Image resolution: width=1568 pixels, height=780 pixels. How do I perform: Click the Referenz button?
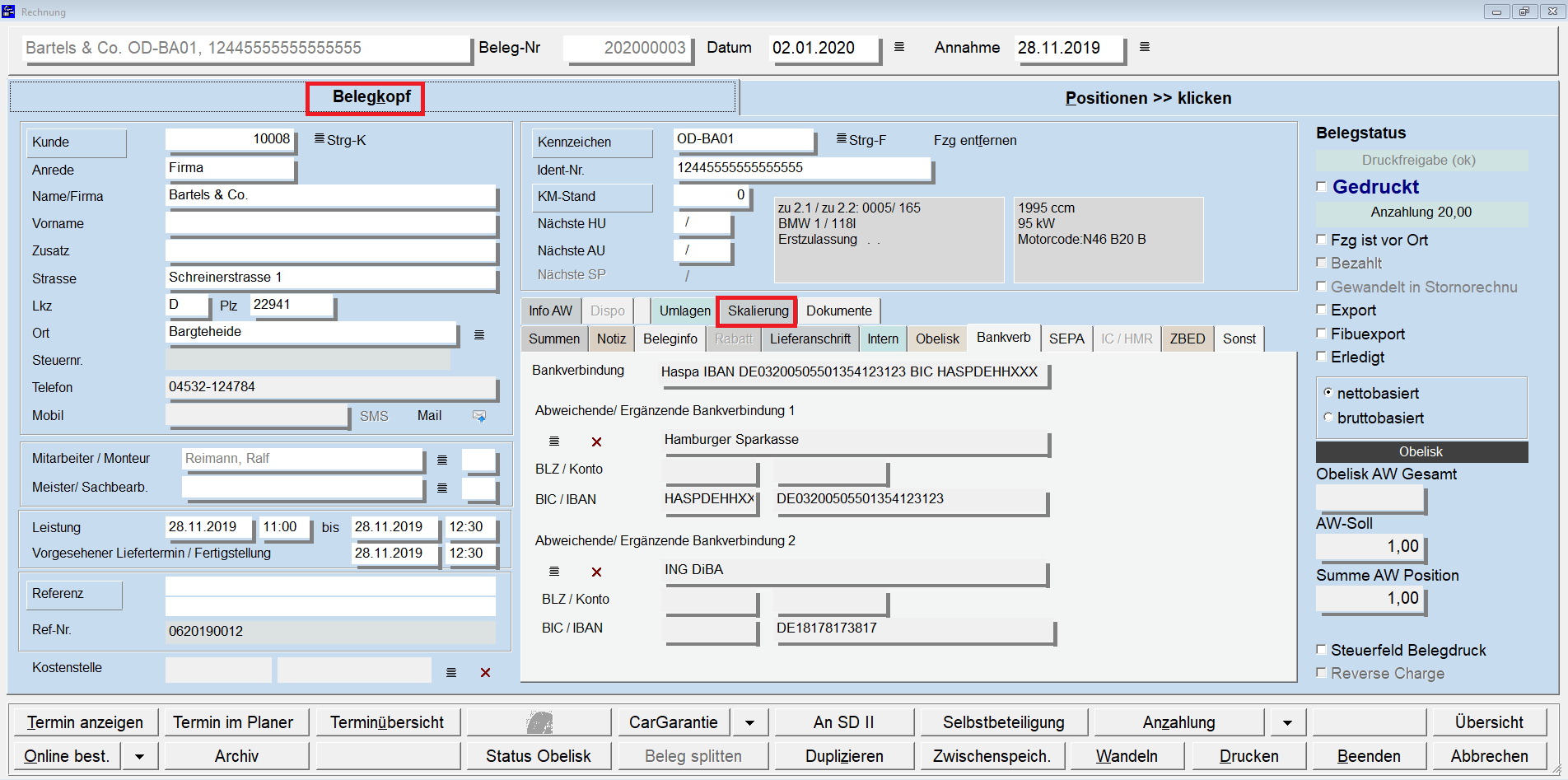(74, 595)
